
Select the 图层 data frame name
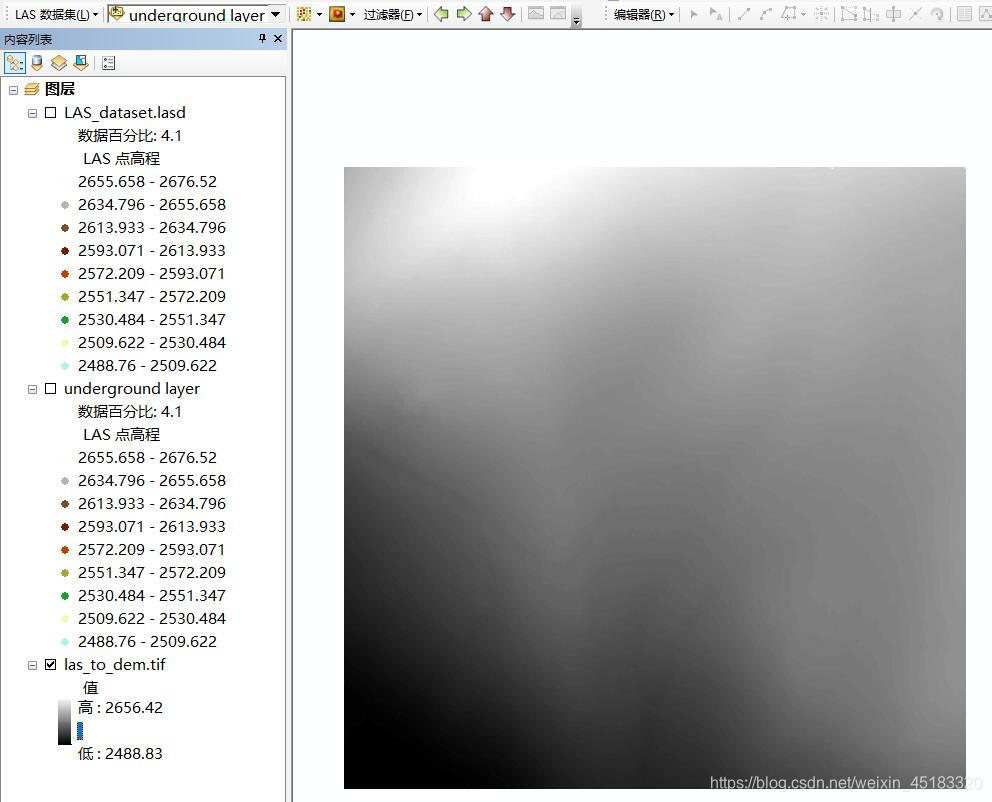point(59,89)
